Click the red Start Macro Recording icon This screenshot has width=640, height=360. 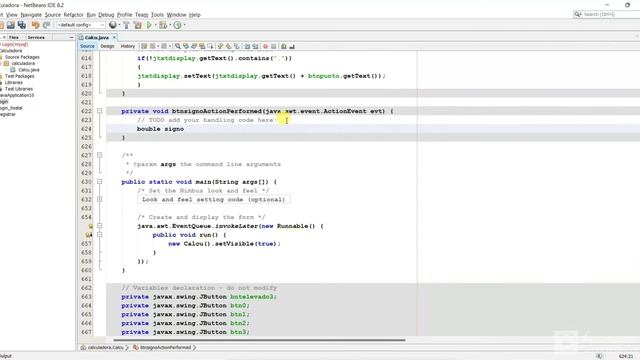click(265, 47)
